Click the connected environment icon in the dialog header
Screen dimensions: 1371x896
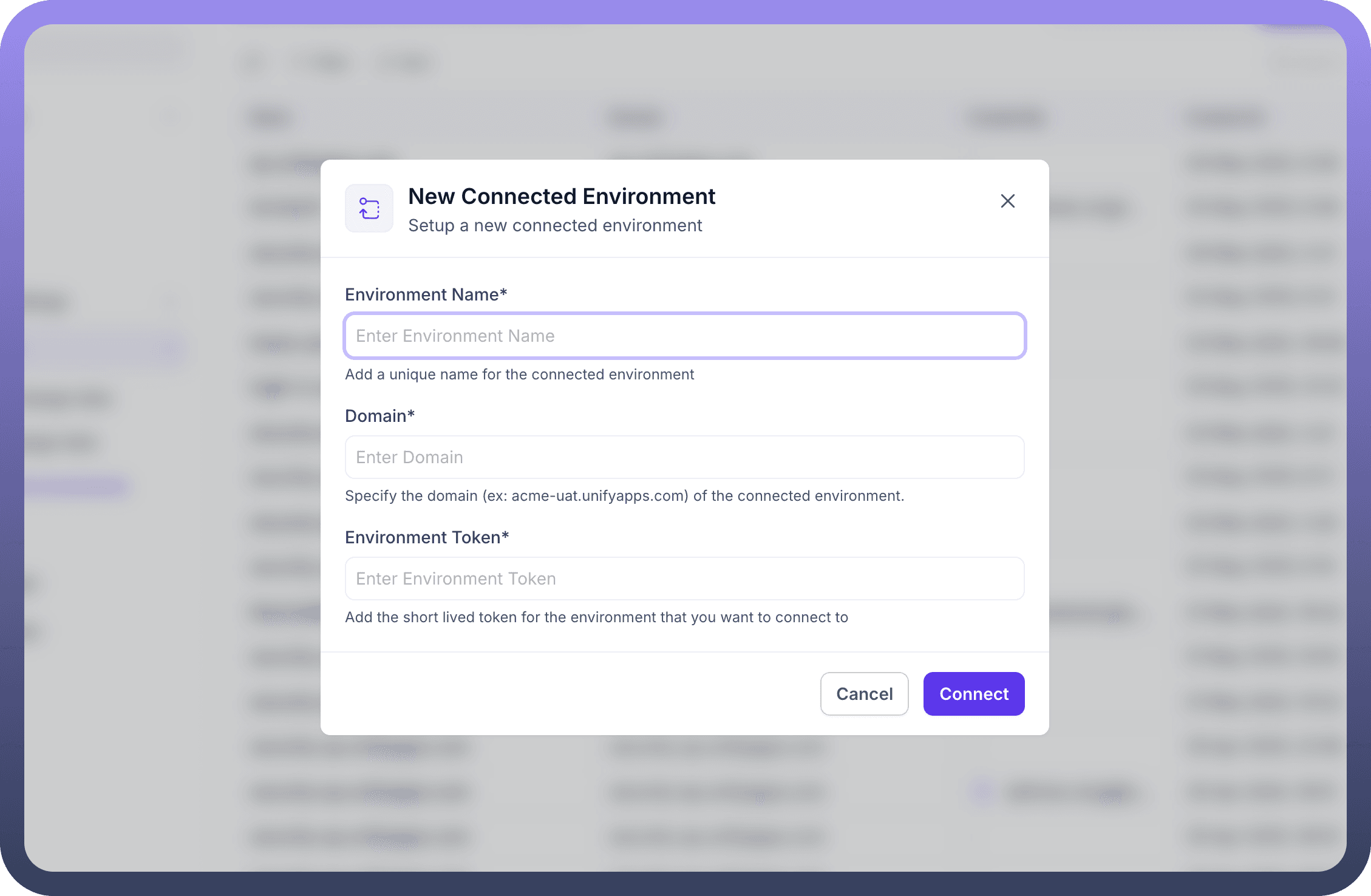[x=369, y=208]
